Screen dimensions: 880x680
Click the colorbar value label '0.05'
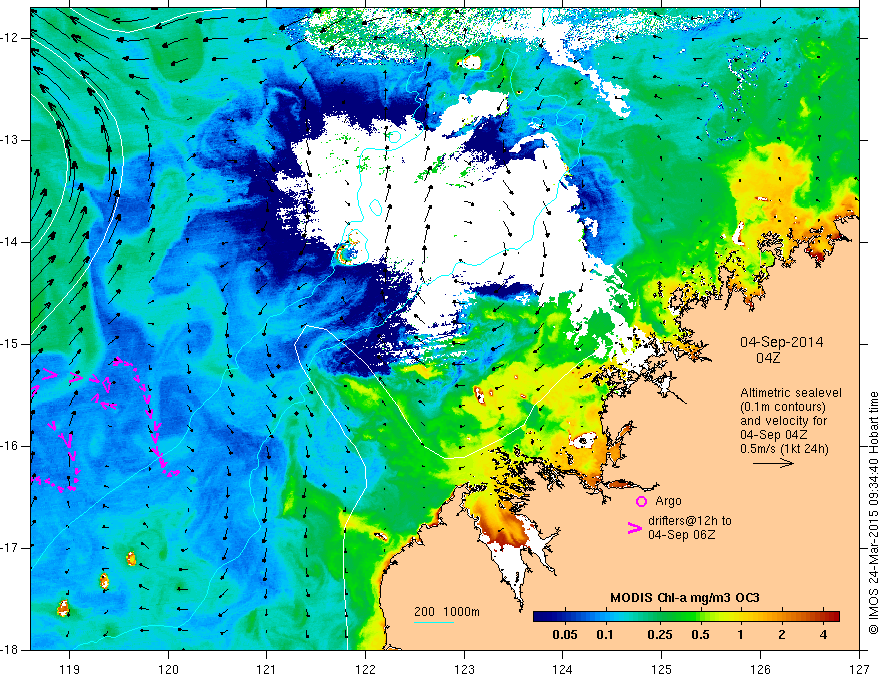[x=565, y=635]
